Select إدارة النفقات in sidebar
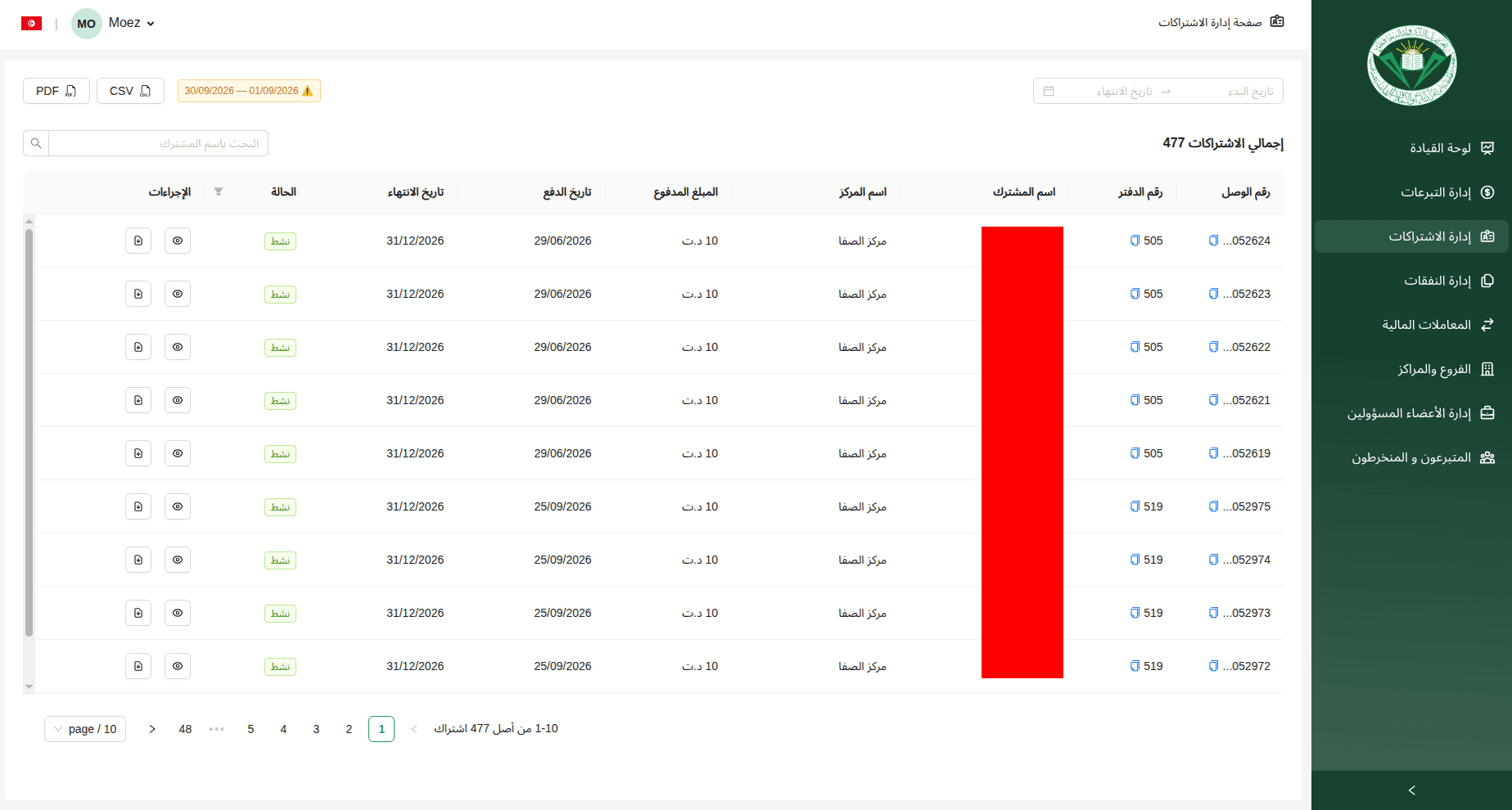Viewport: 1512px width, 810px height. click(x=1411, y=281)
